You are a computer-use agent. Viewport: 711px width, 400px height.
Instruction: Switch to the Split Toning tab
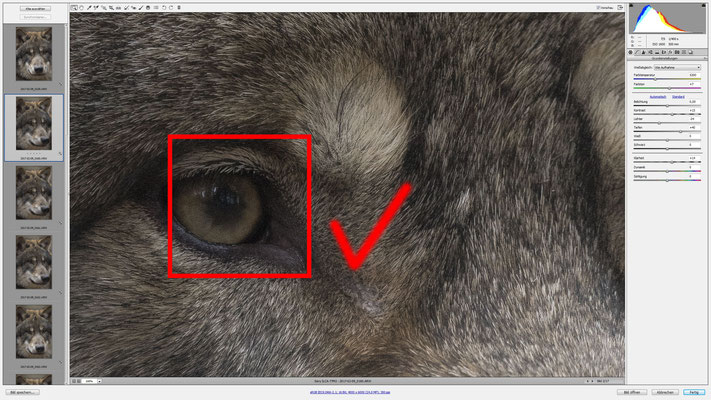click(657, 52)
